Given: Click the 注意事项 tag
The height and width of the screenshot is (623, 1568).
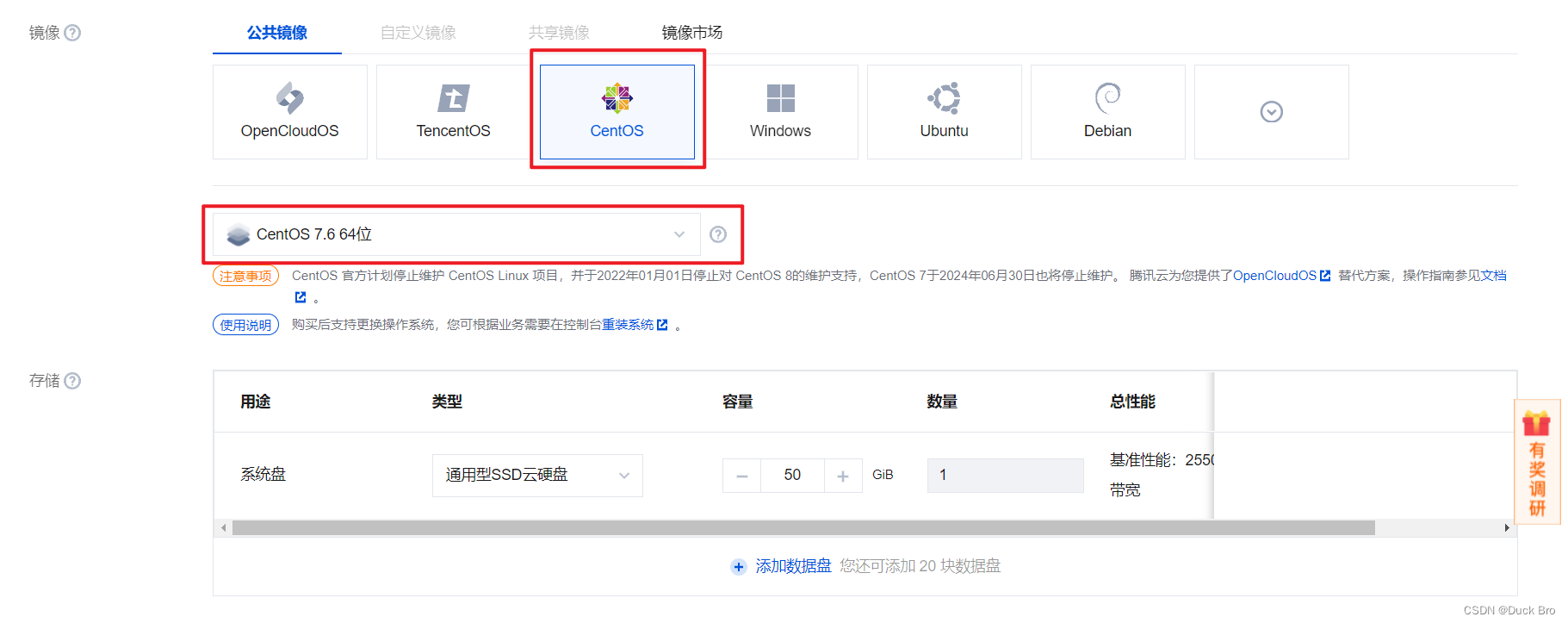Looking at the screenshot, I should (245, 276).
